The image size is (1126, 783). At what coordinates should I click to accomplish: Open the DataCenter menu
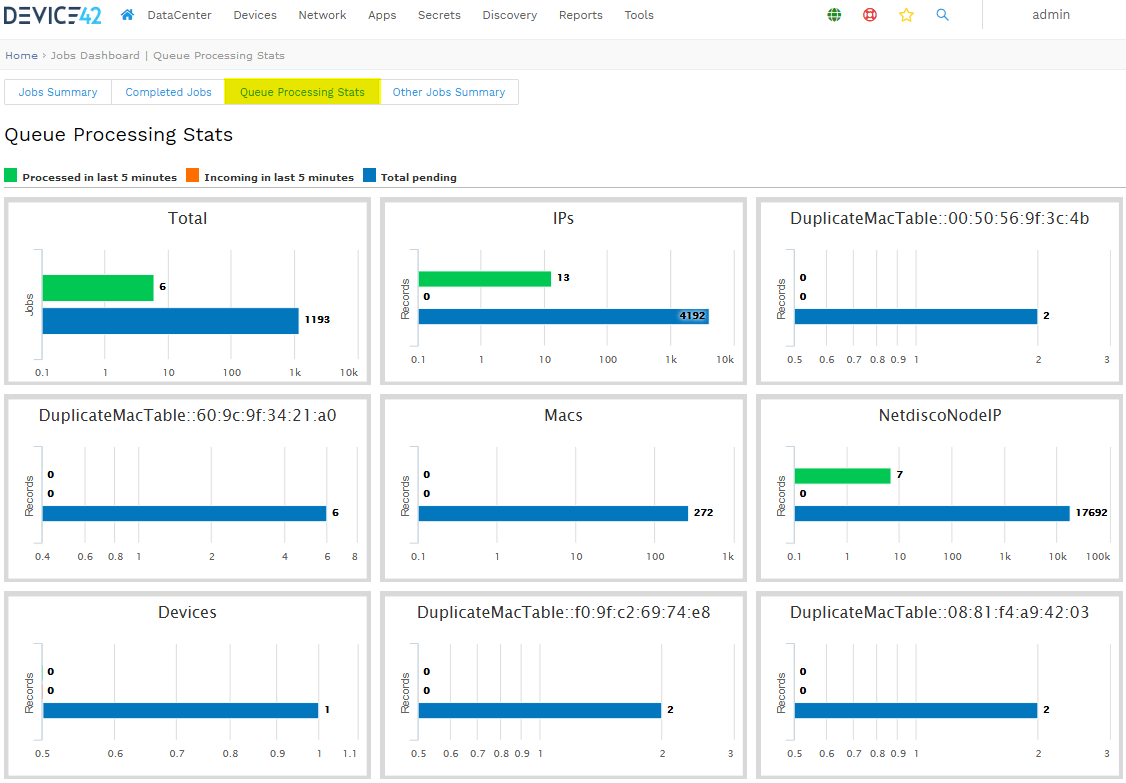[x=178, y=15]
